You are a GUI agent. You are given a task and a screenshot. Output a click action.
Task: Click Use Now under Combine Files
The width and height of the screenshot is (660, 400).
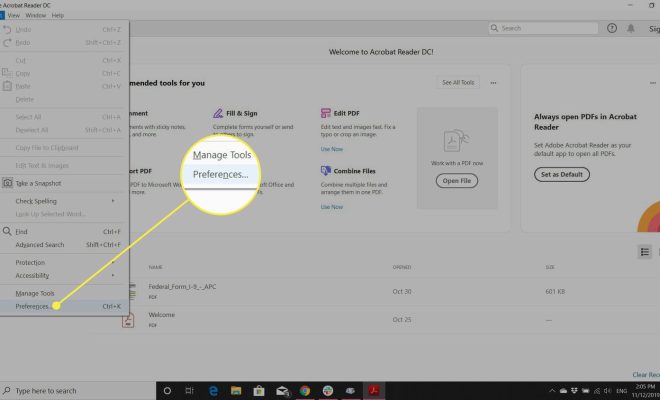[x=332, y=207]
